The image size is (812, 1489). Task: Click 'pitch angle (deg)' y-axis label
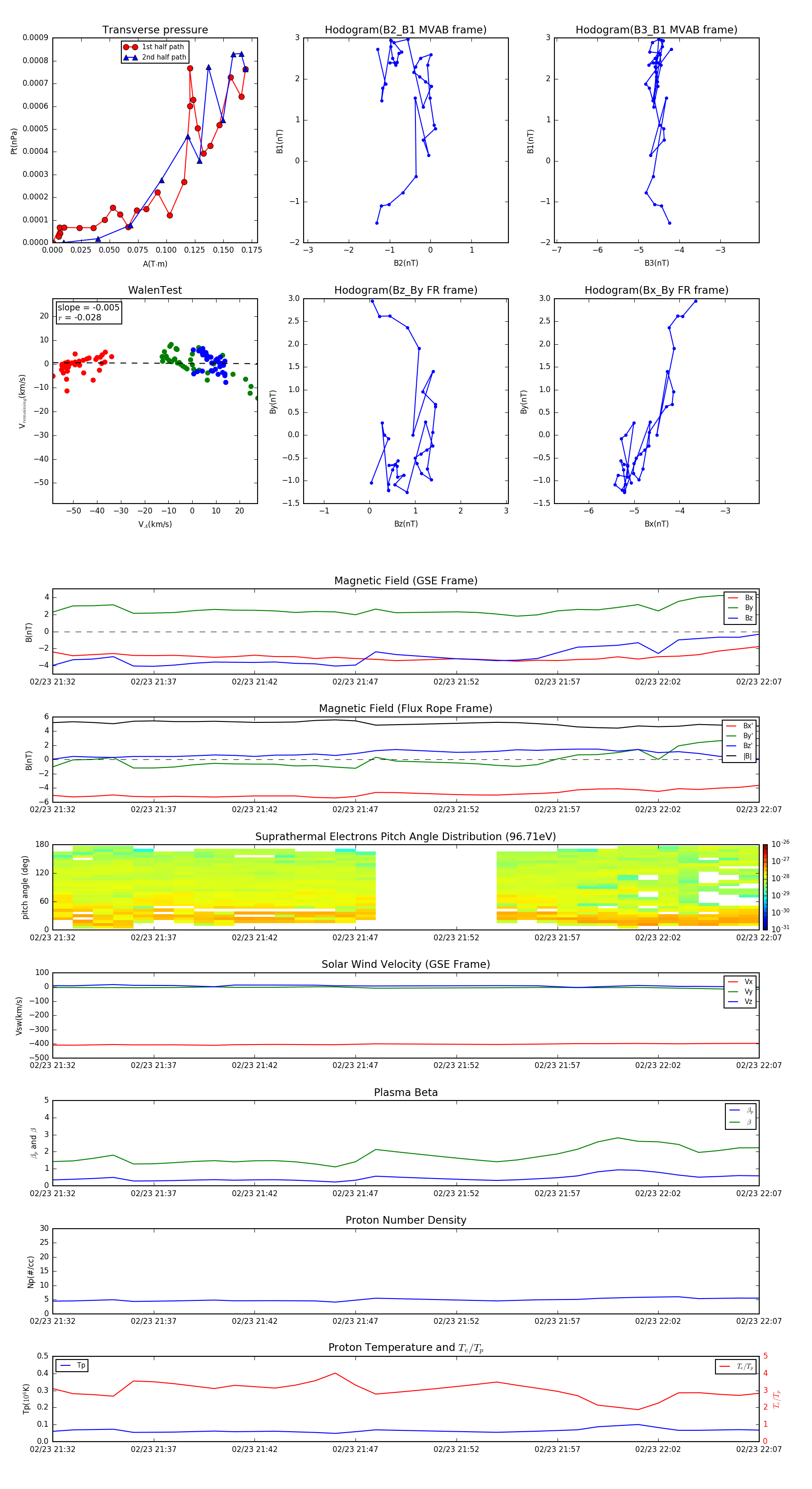coord(25,887)
